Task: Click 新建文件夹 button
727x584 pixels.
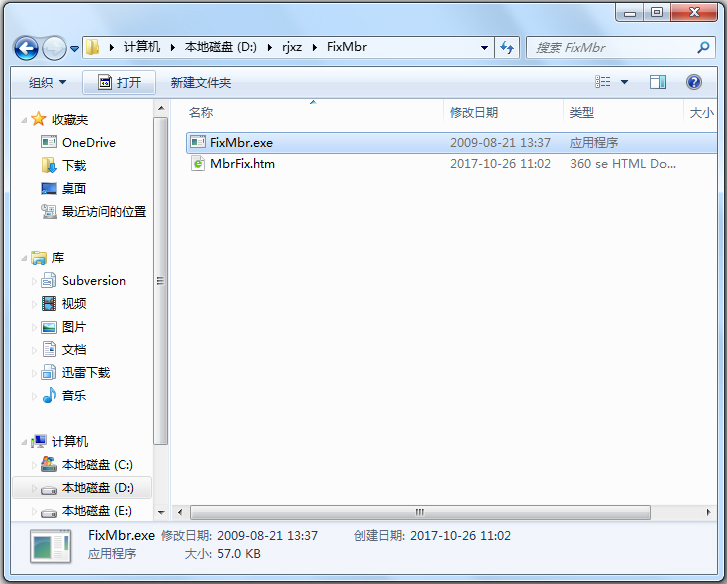Action: [201, 83]
